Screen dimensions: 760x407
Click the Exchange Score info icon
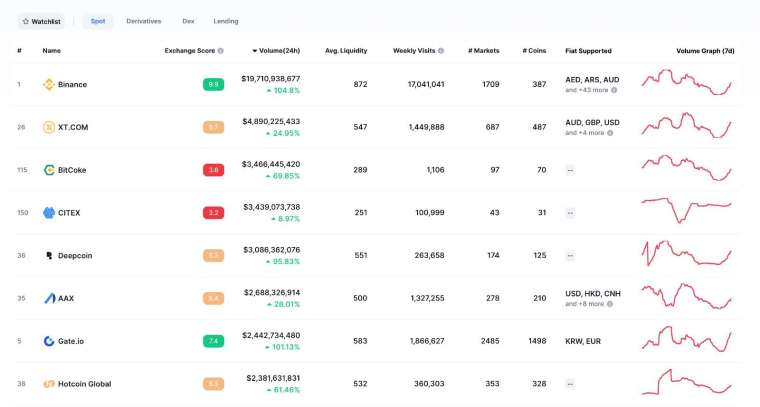pyautogui.click(x=221, y=50)
